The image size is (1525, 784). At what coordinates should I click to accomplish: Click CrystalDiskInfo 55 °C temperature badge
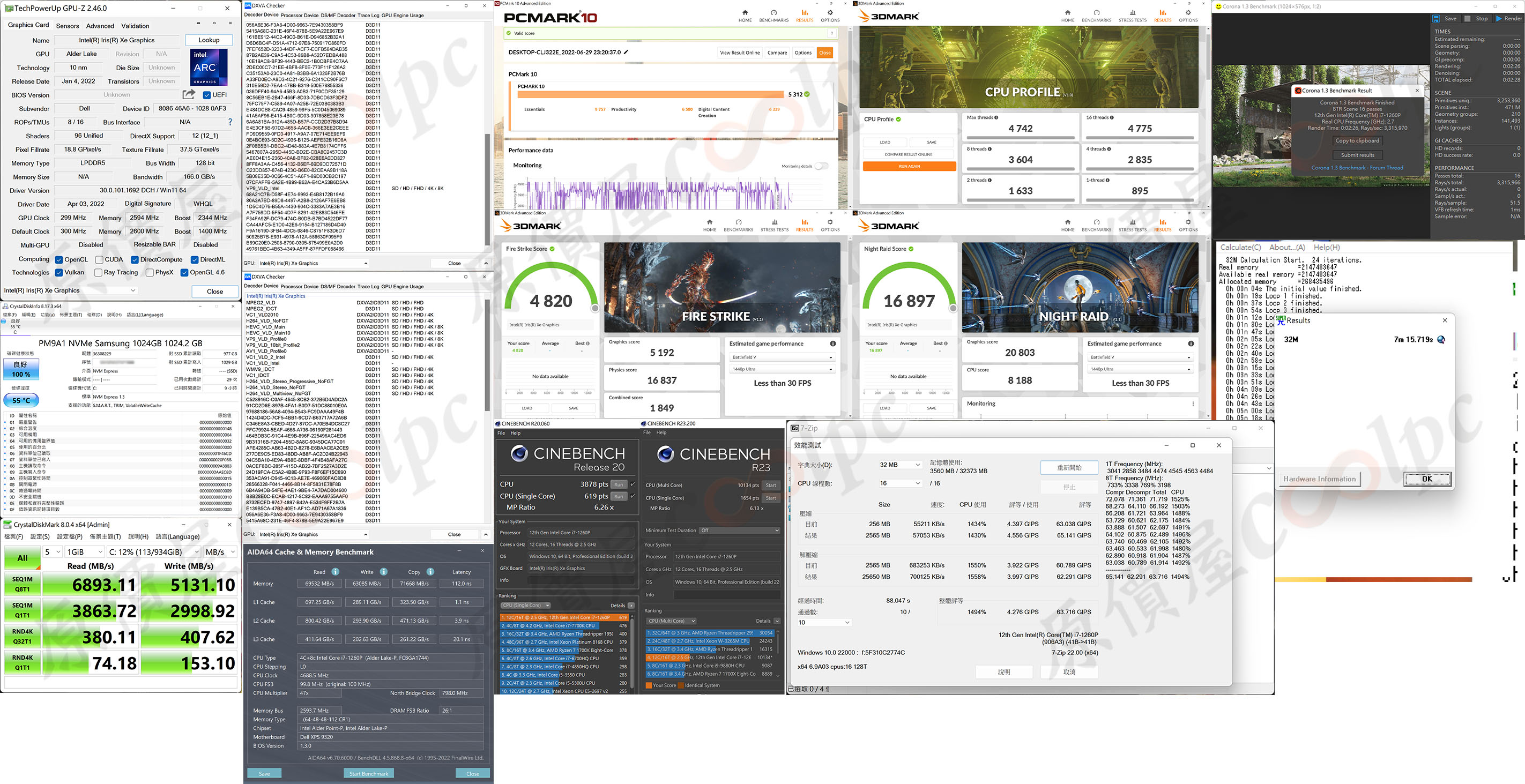pyautogui.click(x=21, y=401)
